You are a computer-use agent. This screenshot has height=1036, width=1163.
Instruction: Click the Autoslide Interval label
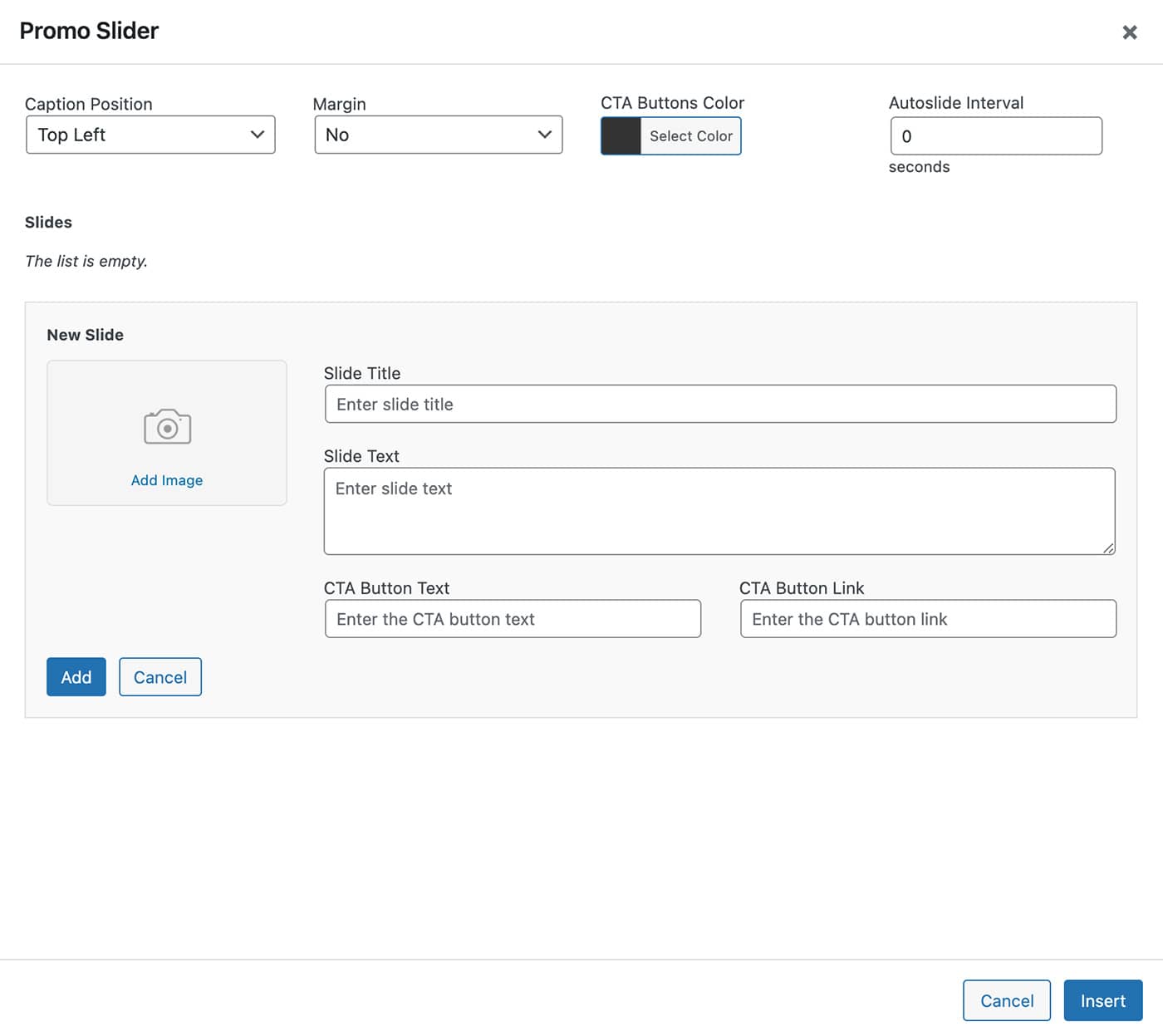[955, 103]
